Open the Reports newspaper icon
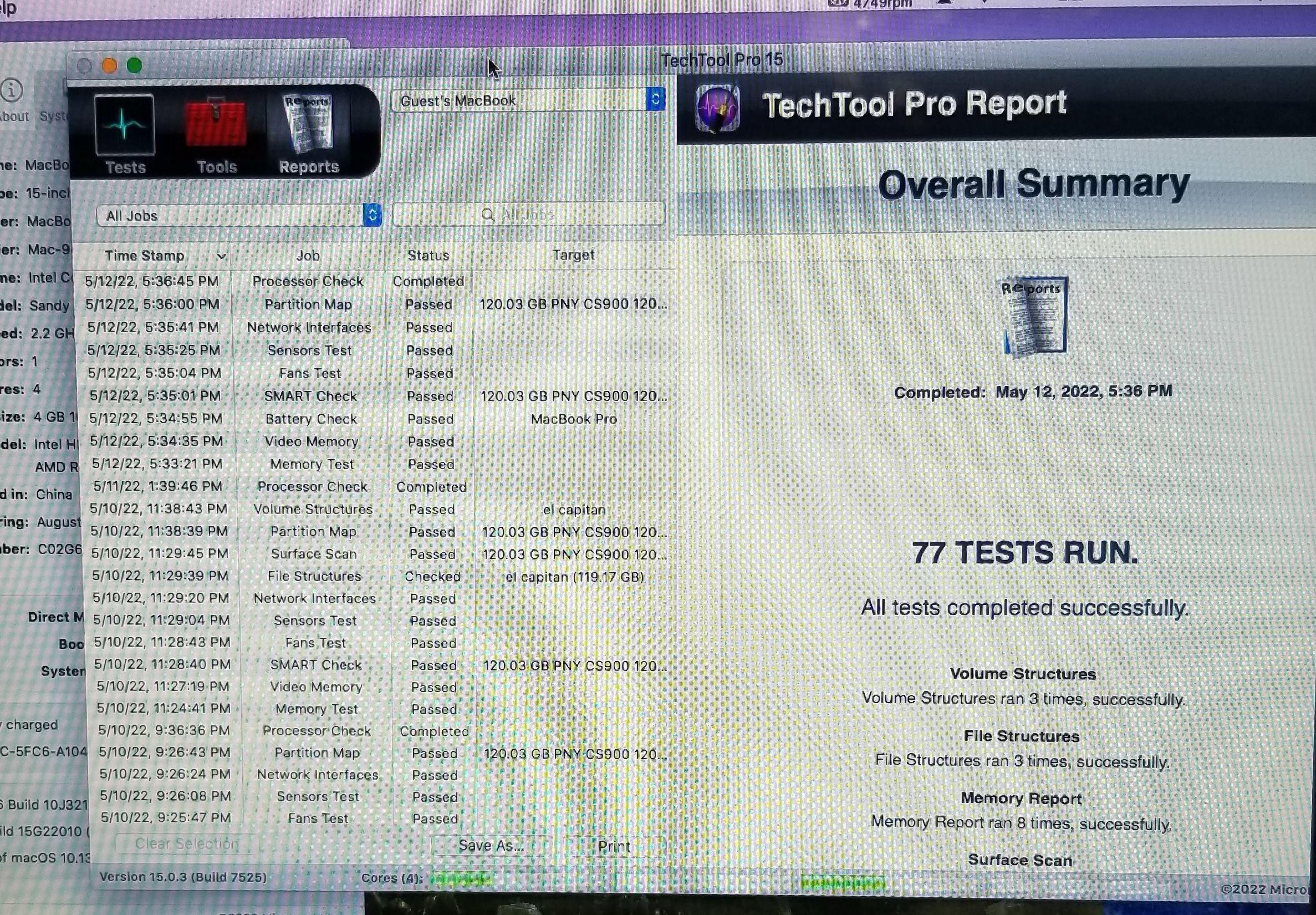Screen dimensions: 1316x915 point(308,124)
